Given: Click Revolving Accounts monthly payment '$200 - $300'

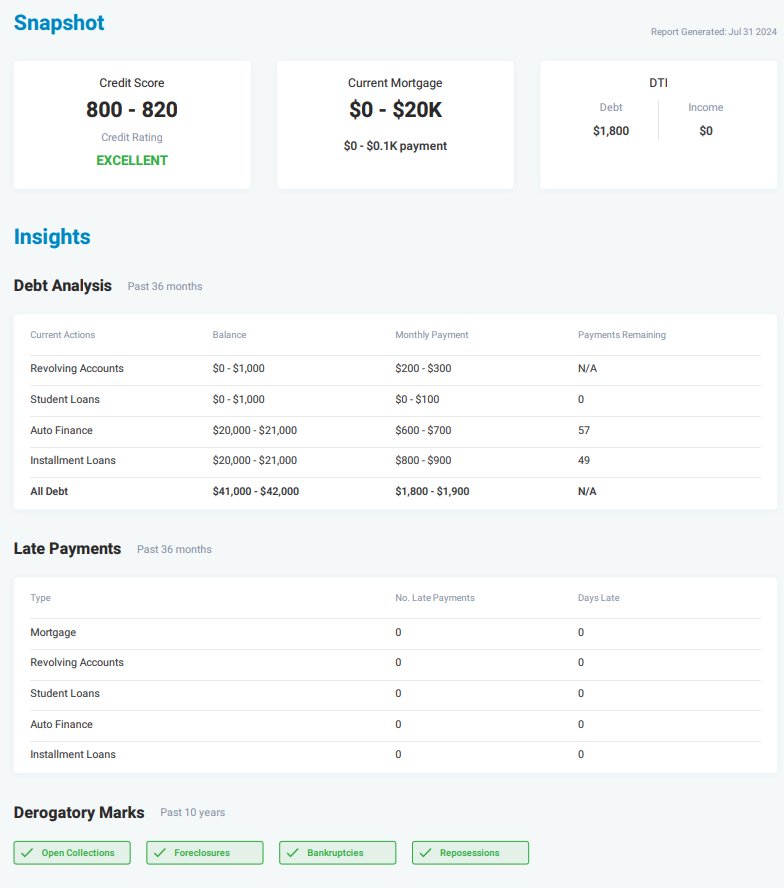Looking at the screenshot, I should (x=423, y=368).
